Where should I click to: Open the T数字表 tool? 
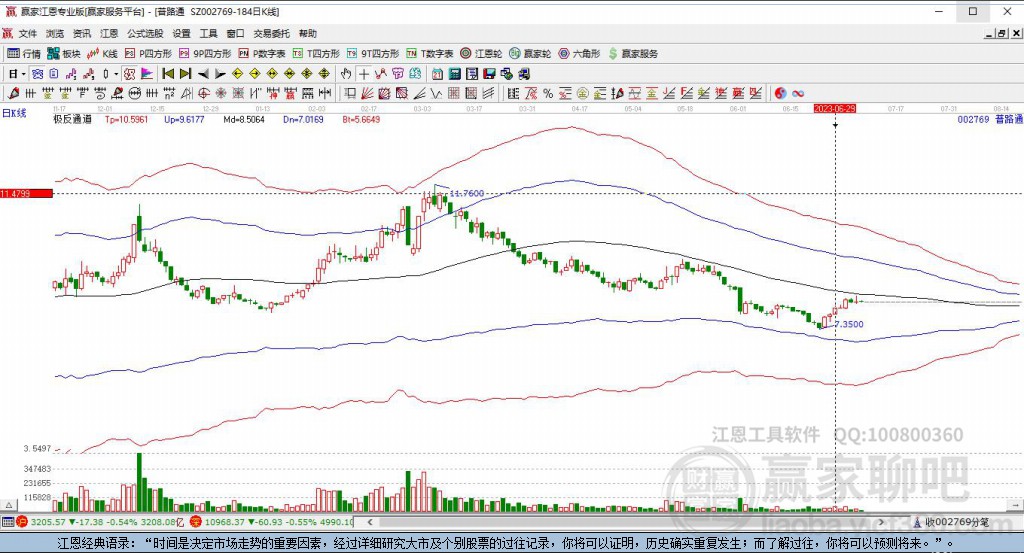tap(430, 54)
